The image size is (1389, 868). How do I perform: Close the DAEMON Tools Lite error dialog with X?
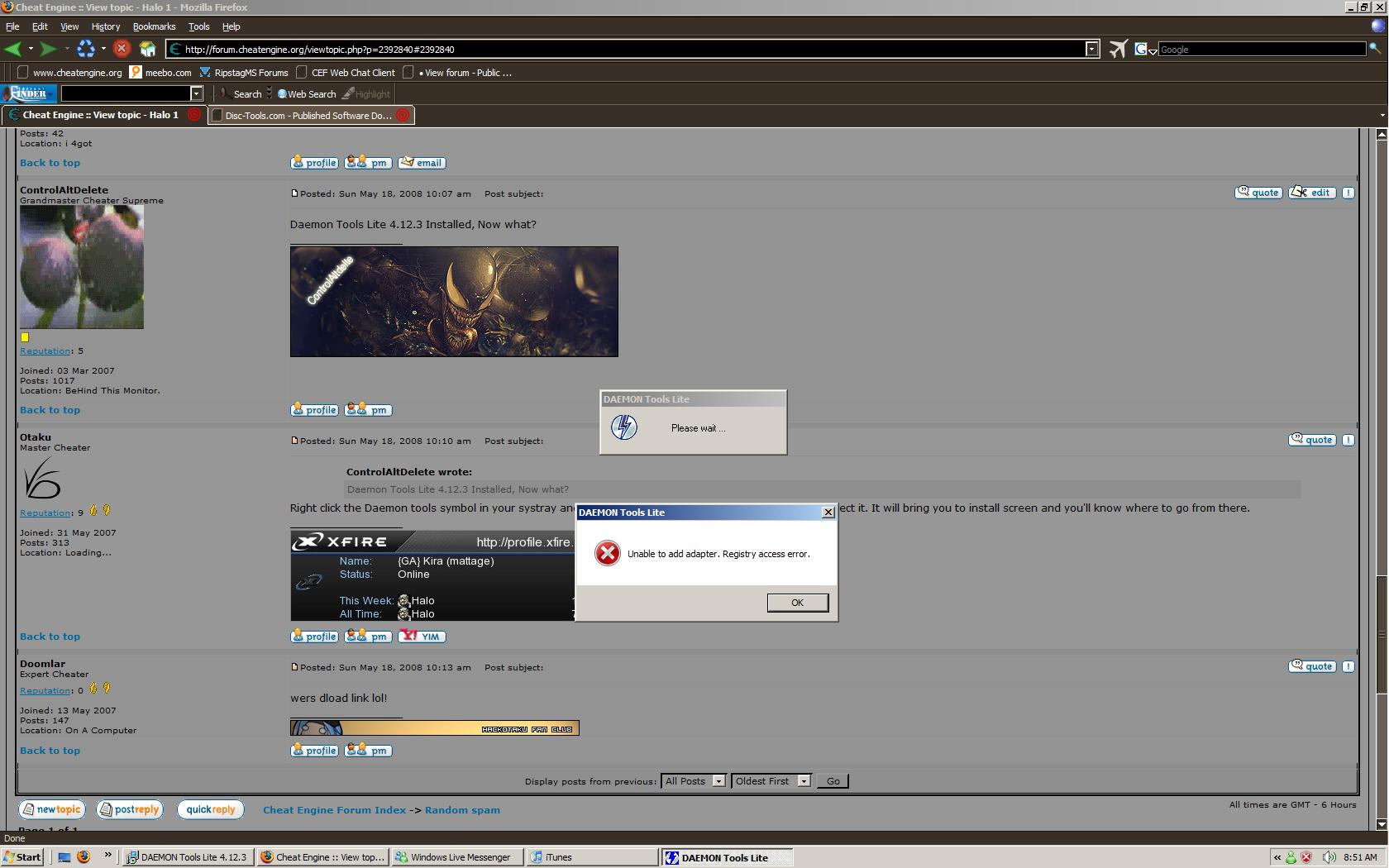828,513
